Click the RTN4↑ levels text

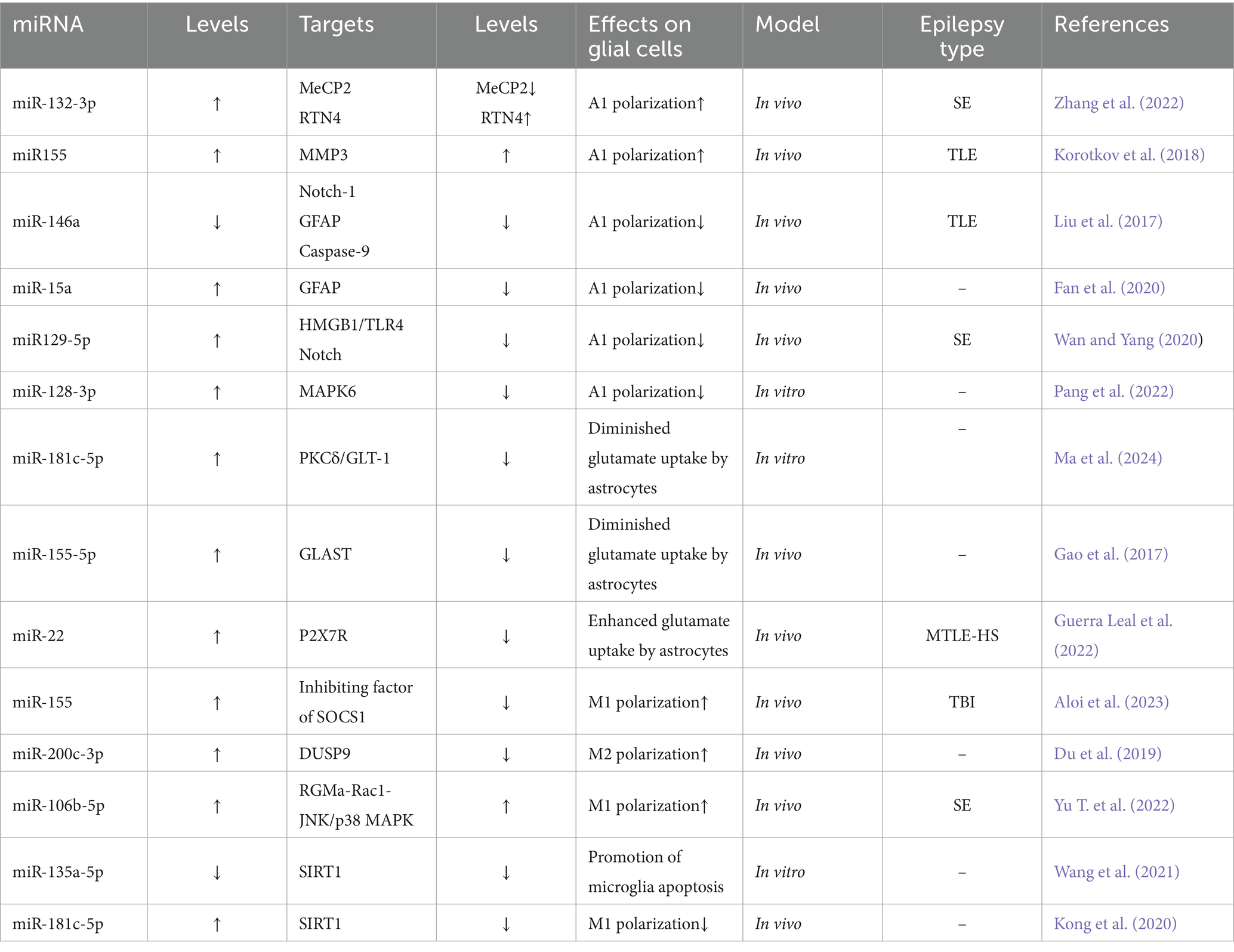[506, 118]
